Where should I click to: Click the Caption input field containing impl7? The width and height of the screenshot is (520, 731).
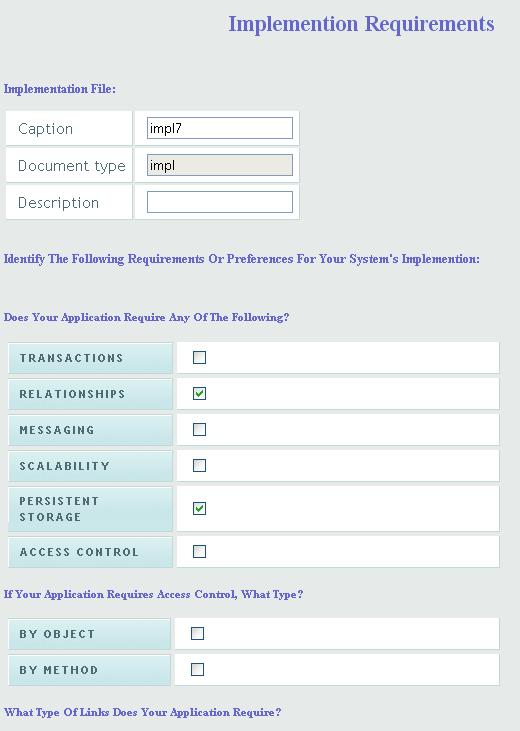(x=220, y=128)
